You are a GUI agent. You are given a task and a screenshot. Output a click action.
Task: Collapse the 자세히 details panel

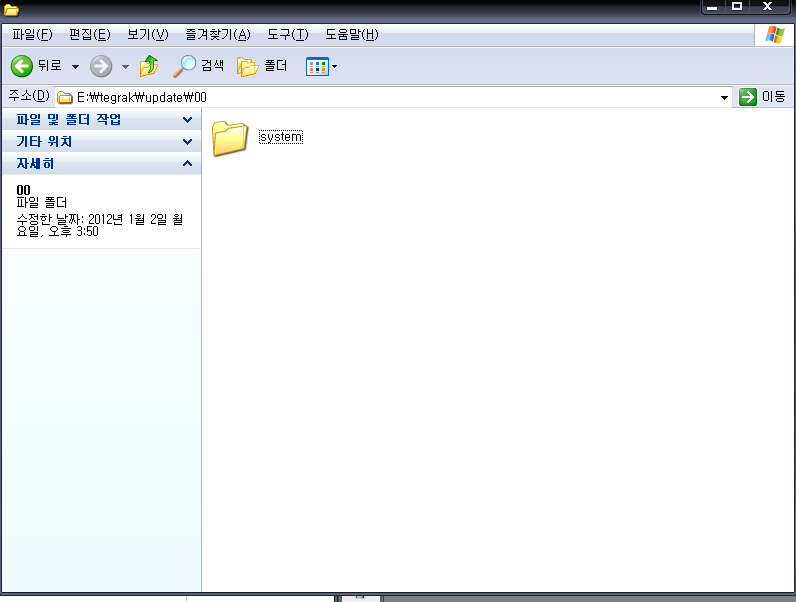point(187,164)
